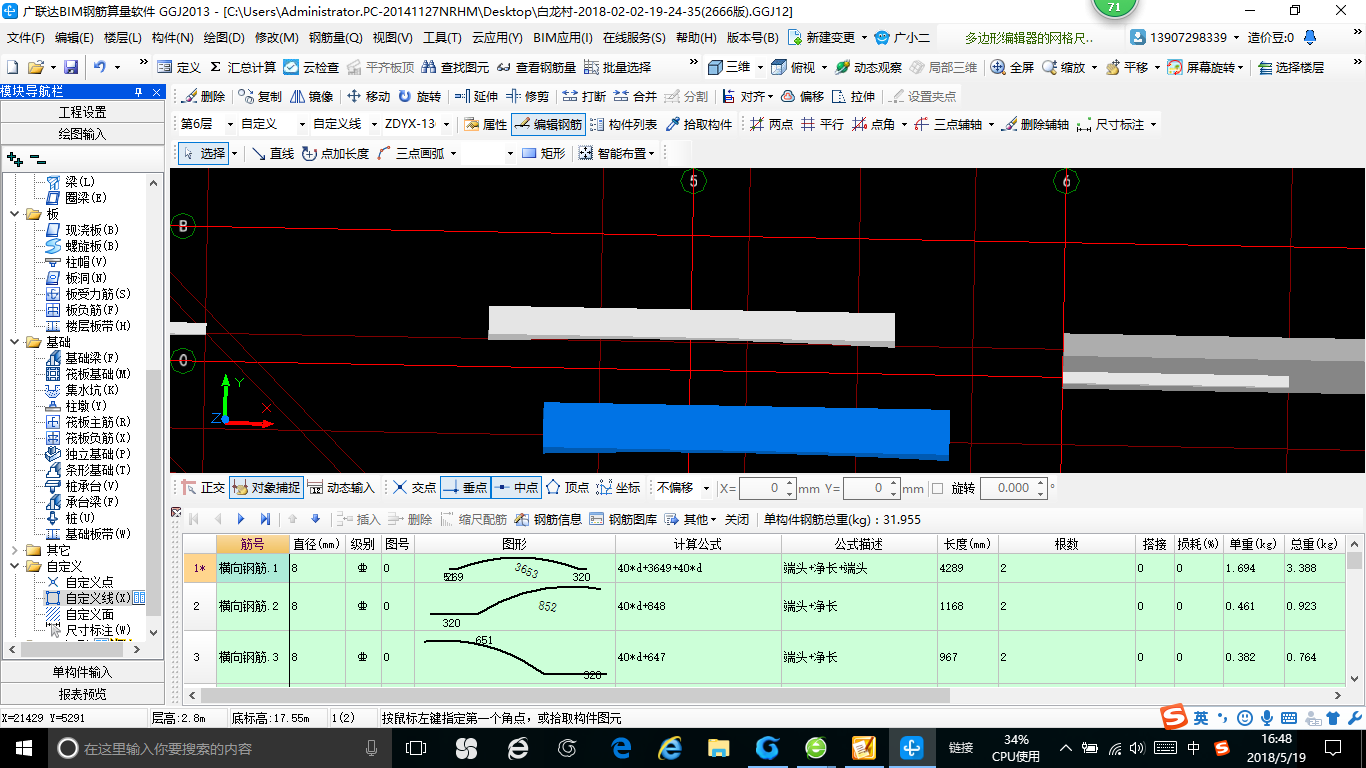Toggle 垂点 perpendicular snap
This screenshot has width=1366, height=768.
(x=465, y=488)
